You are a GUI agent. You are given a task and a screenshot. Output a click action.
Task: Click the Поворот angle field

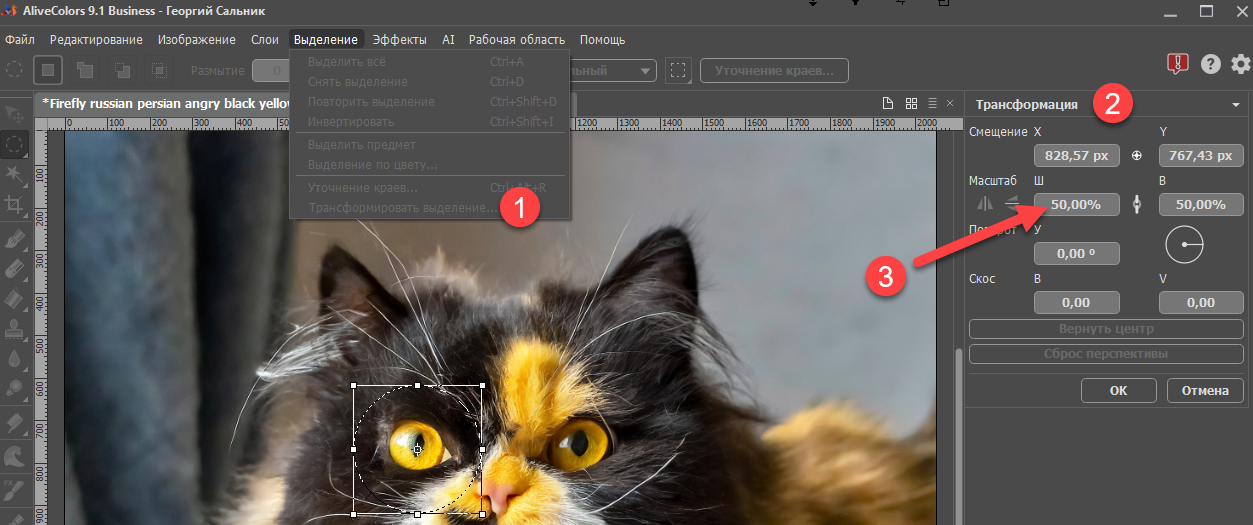point(1076,253)
